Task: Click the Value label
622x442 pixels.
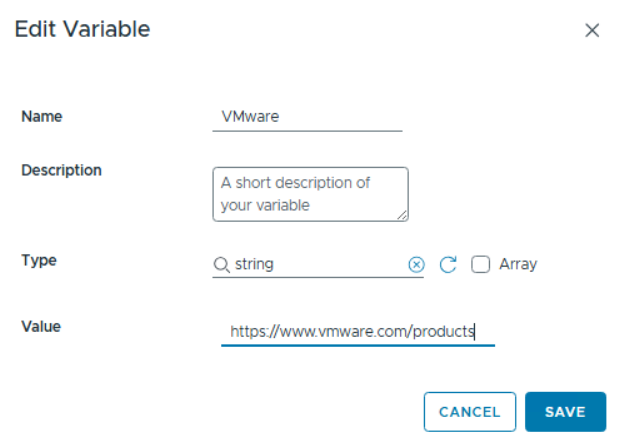Action: [41, 325]
